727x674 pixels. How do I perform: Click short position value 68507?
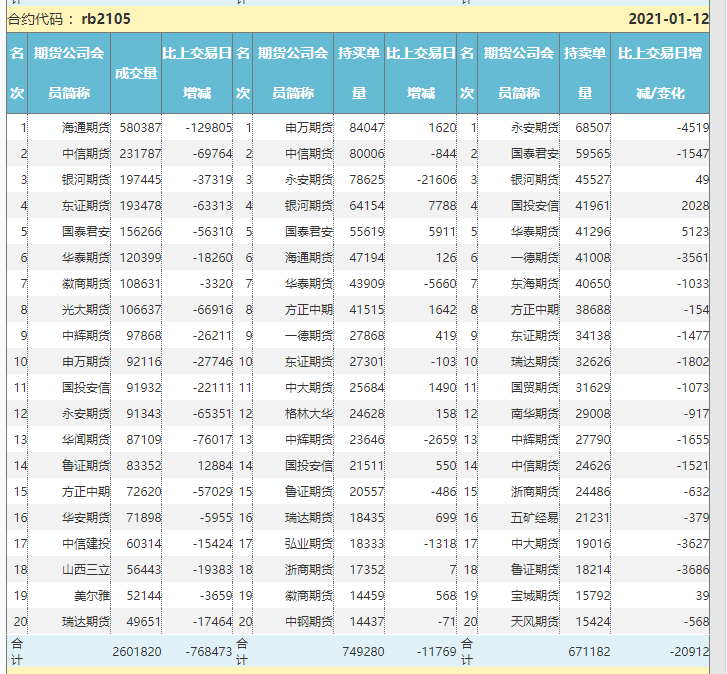click(593, 127)
